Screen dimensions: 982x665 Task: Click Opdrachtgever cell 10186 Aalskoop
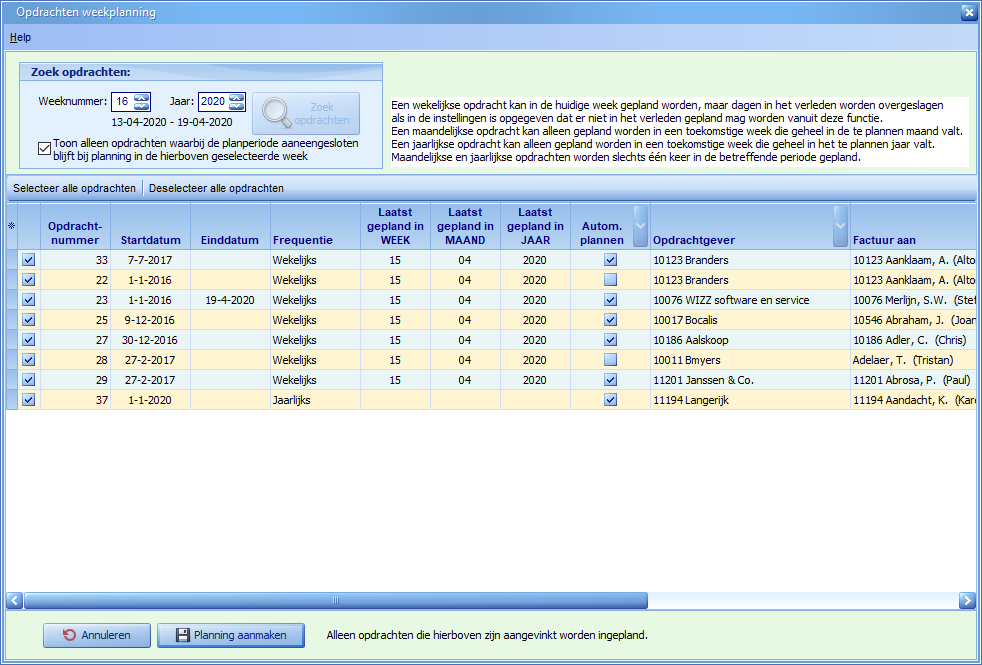(x=750, y=340)
